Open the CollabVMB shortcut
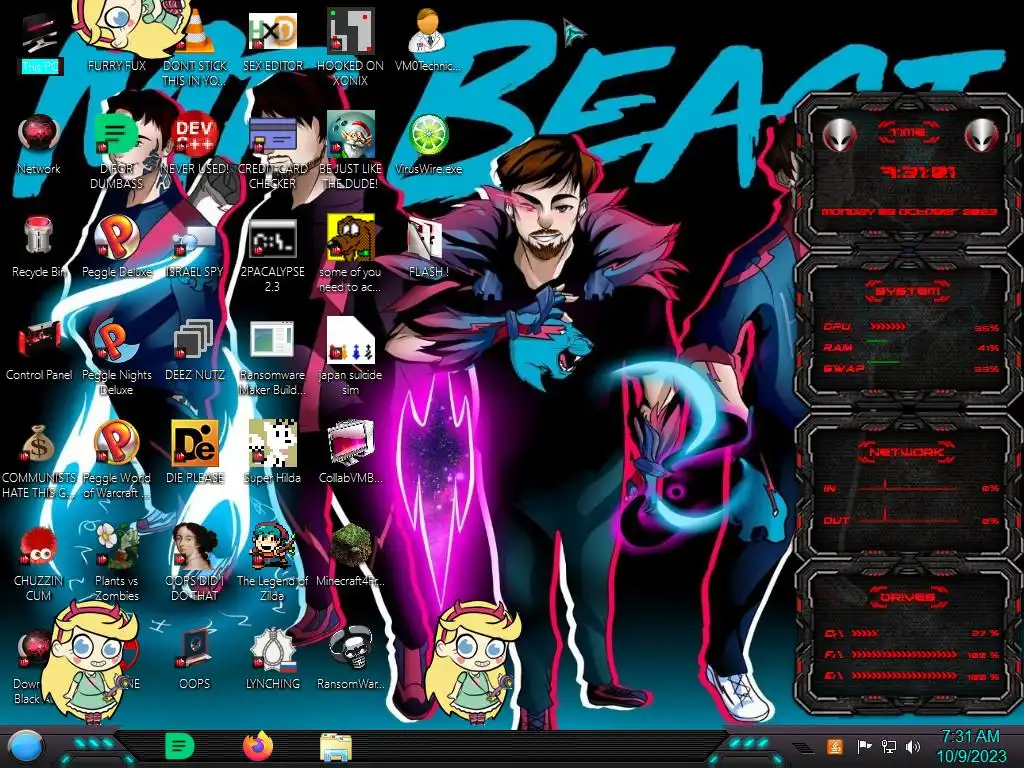The width and height of the screenshot is (1024, 768). [x=350, y=452]
